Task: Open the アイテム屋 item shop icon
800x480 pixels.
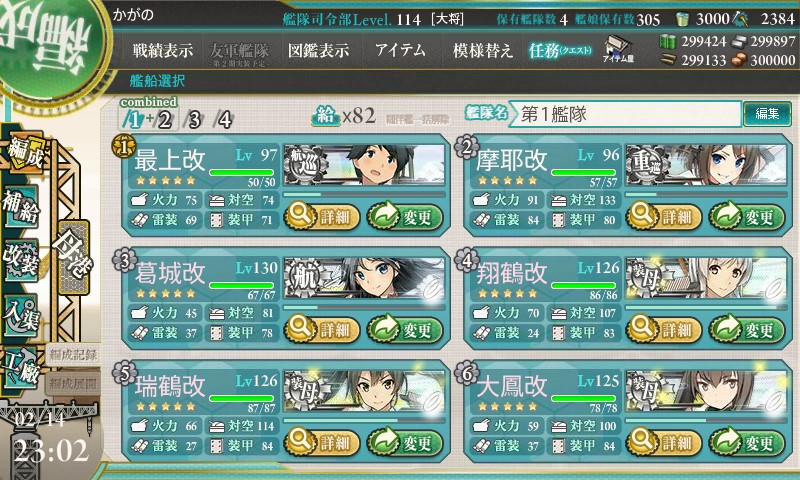Action: 618,49
